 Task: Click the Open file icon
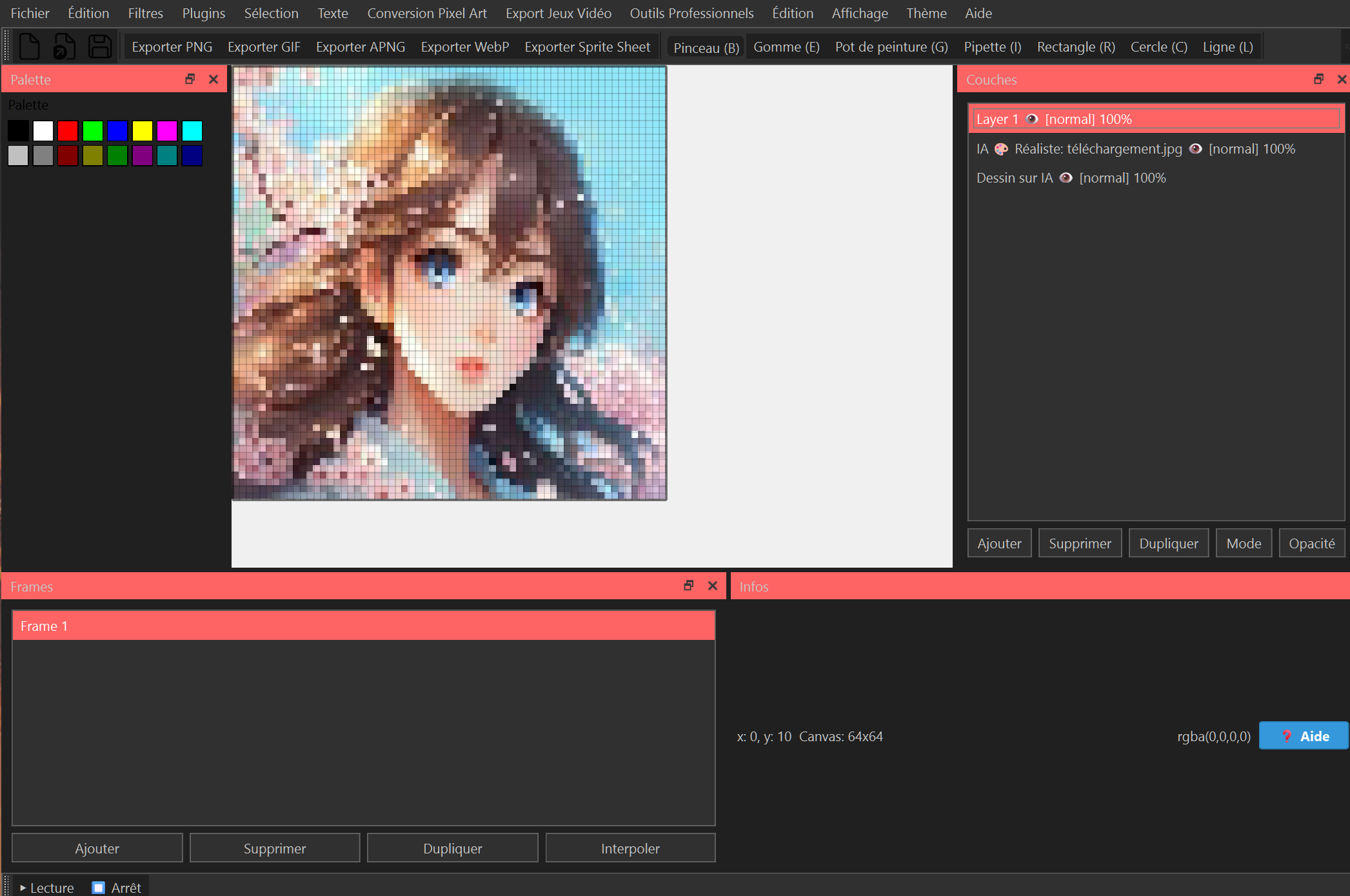(x=64, y=46)
